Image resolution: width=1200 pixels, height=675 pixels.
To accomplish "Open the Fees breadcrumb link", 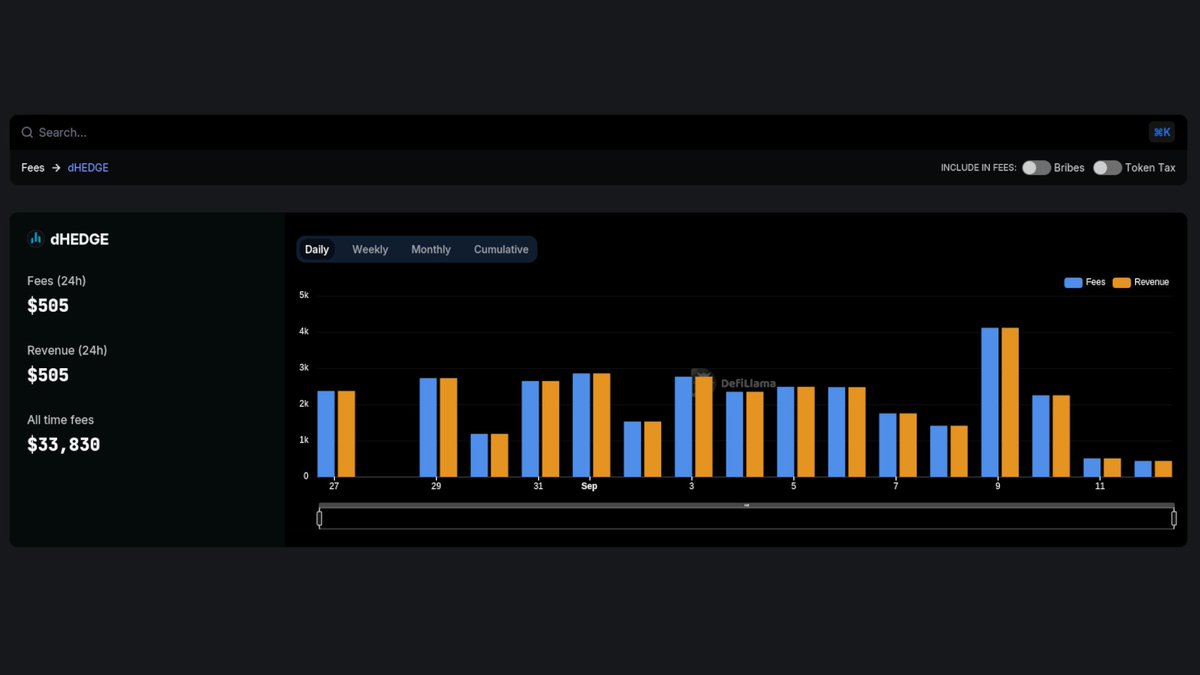I will click(x=33, y=168).
